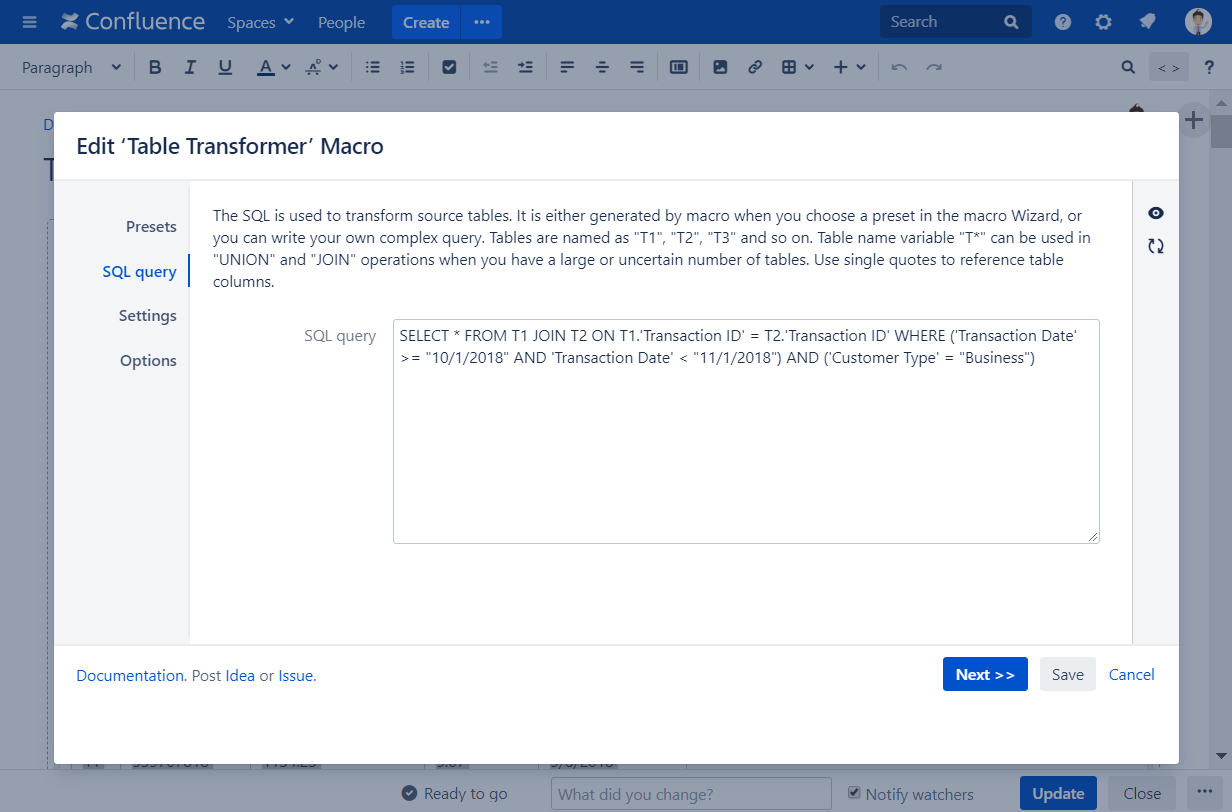The height and width of the screenshot is (812, 1232).
Task: Open the text color picker dropdown
Action: pyautogui.click(x=285, y=67)
